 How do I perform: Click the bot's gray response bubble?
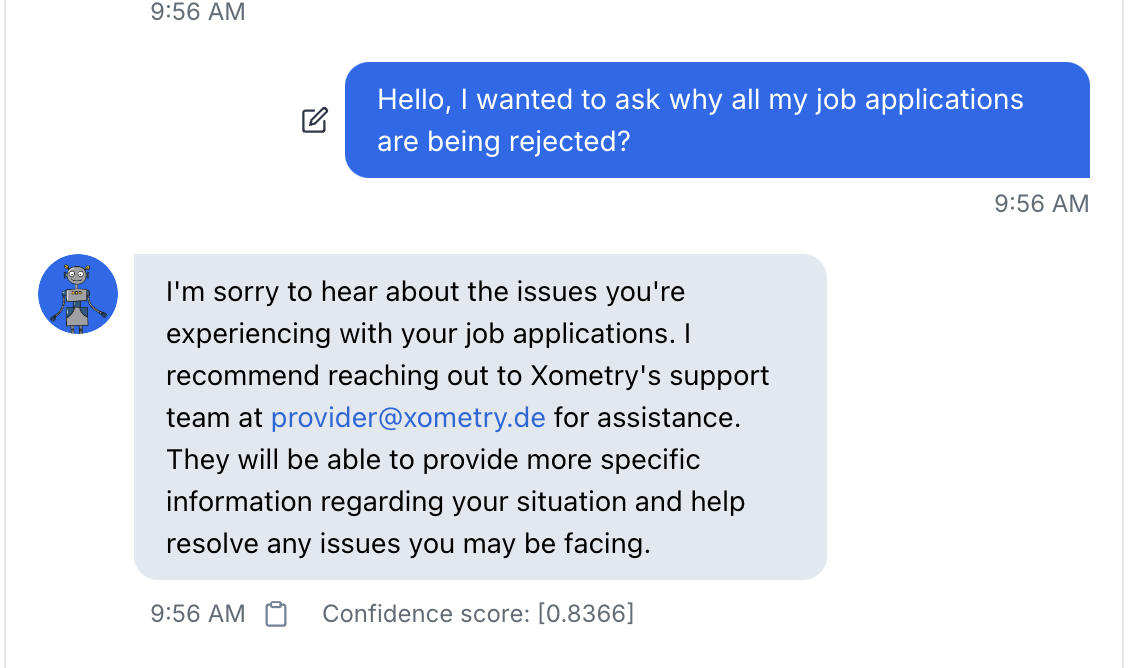pyautogui.click(x=480, y=416)
